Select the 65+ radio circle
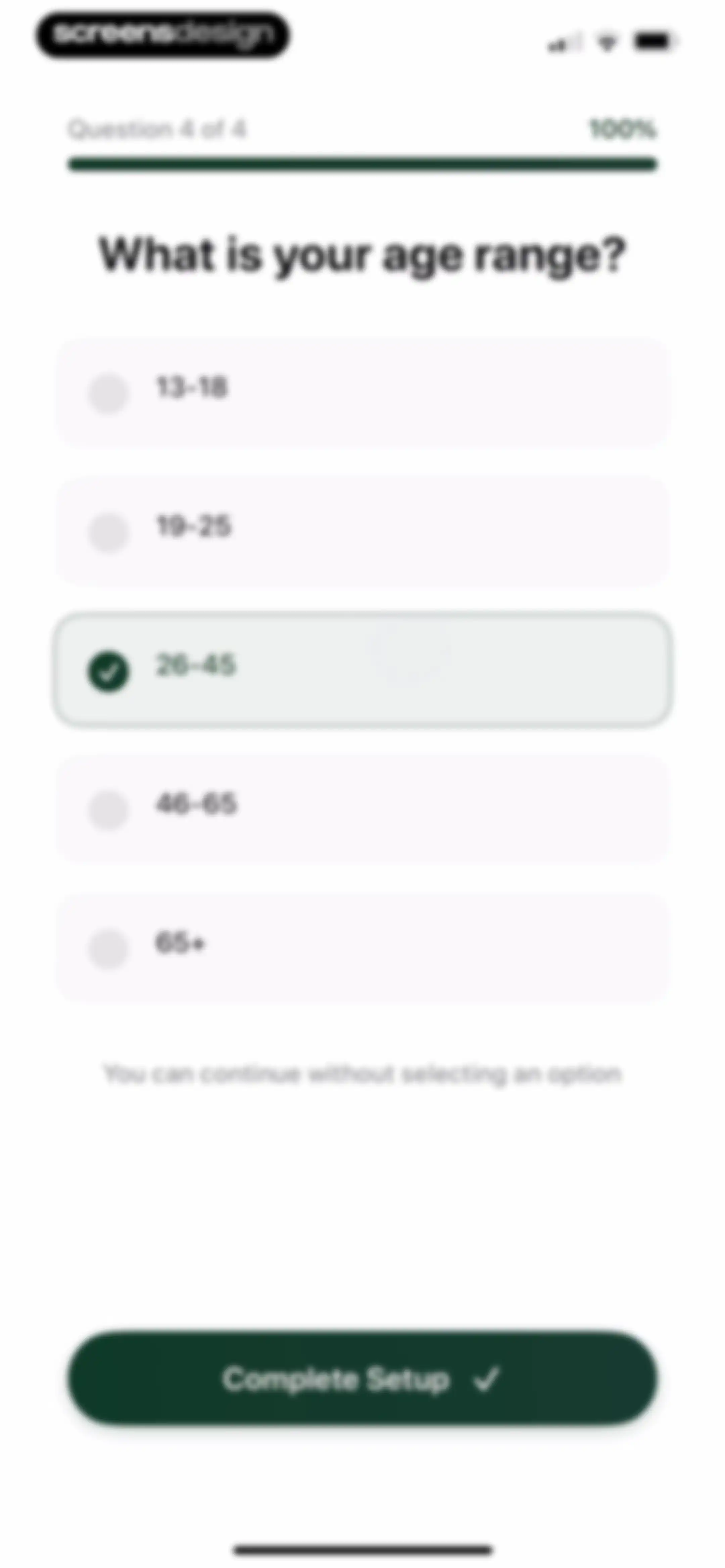The width and height of the screenshot is (725, 1568). tap(108, 948)
